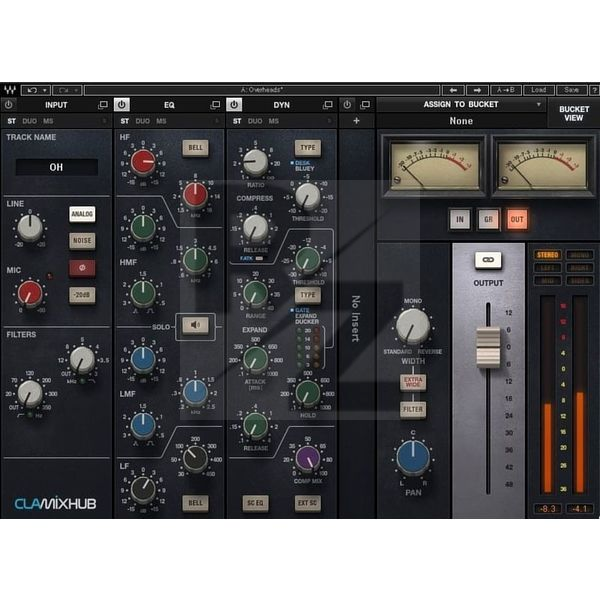Click the WIDTH knob

pos(413,326)
